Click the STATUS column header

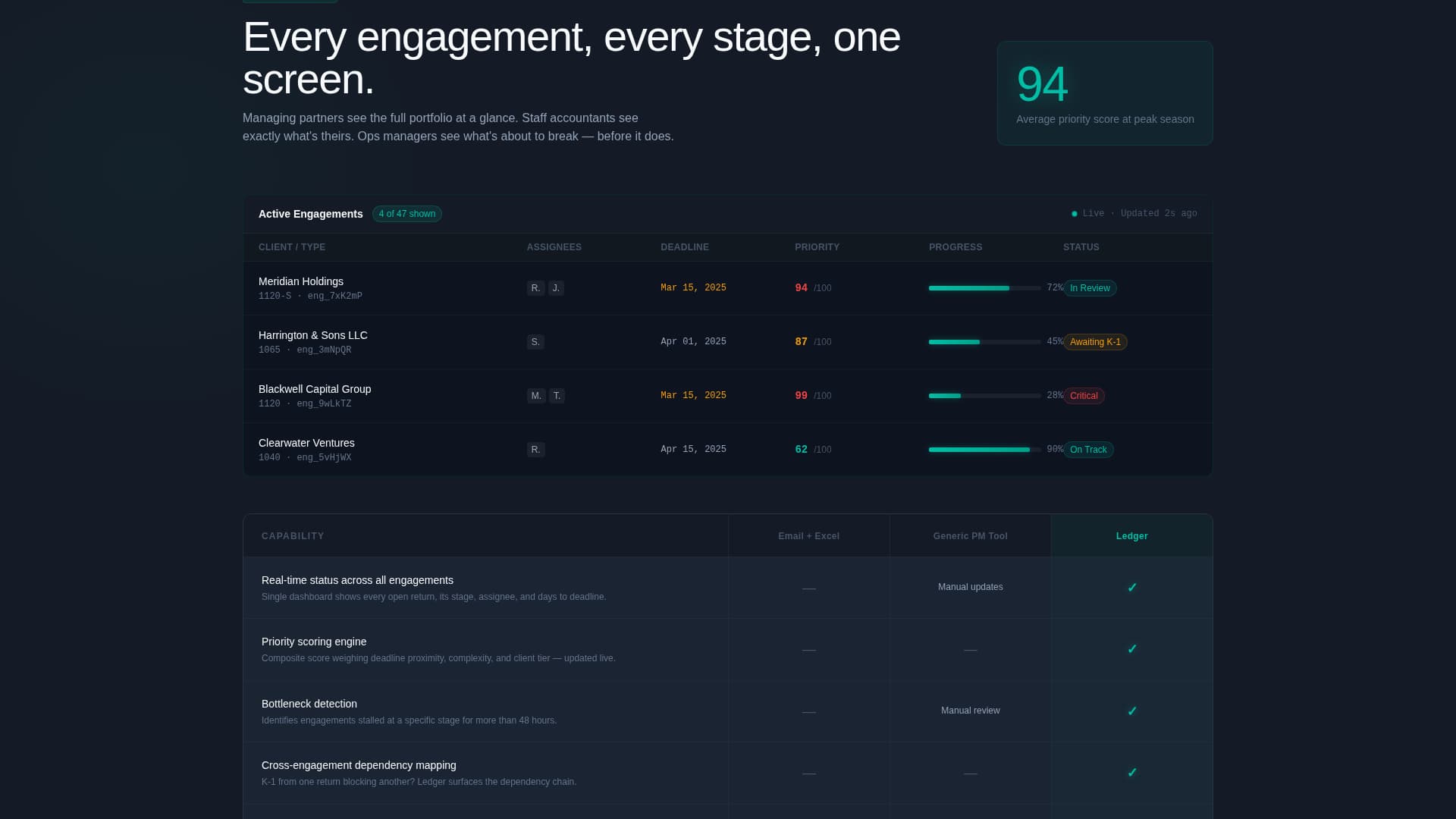click(x=1081, y=247)
